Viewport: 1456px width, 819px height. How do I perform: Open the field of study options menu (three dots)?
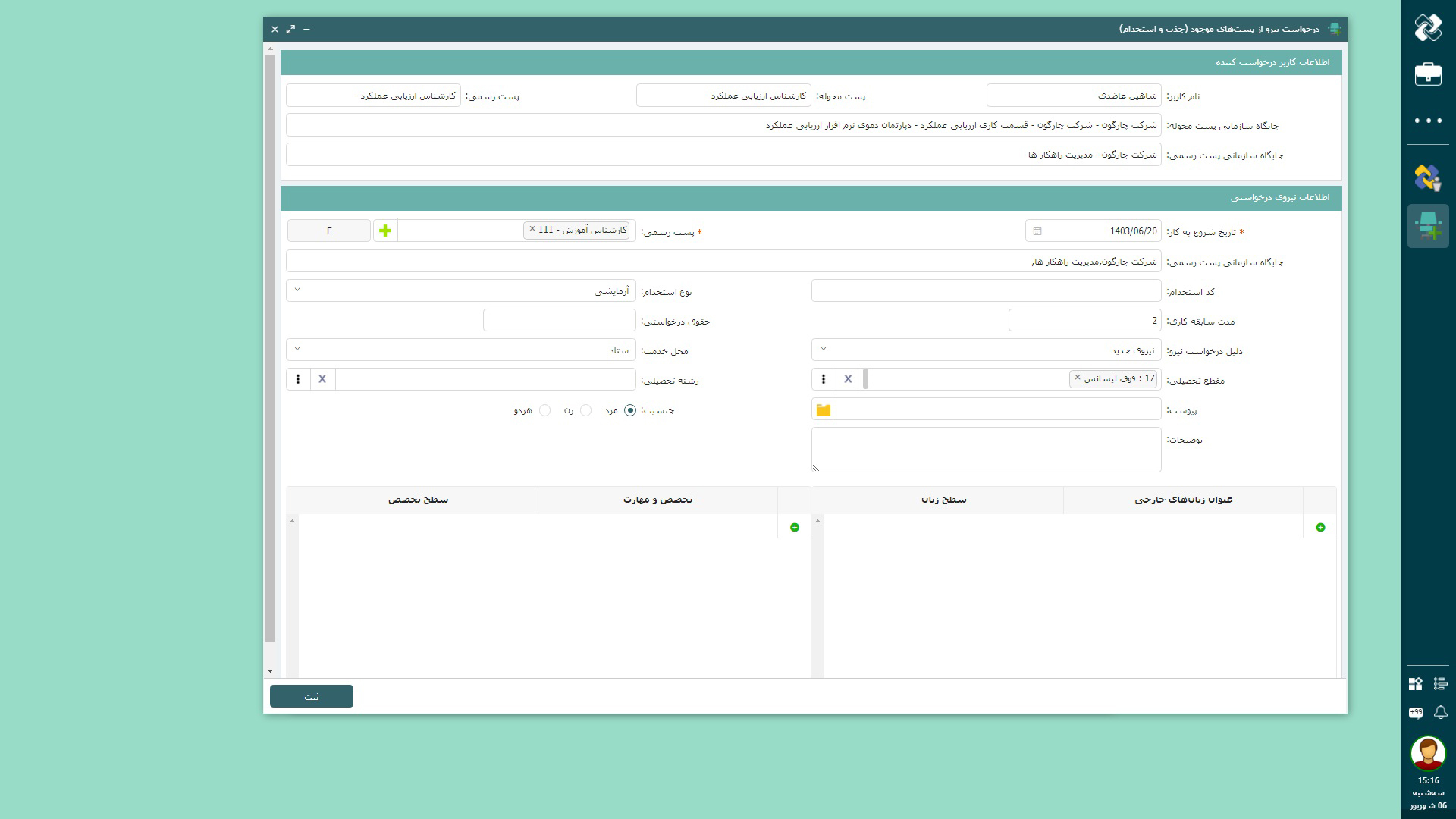(x=298, y=379)
